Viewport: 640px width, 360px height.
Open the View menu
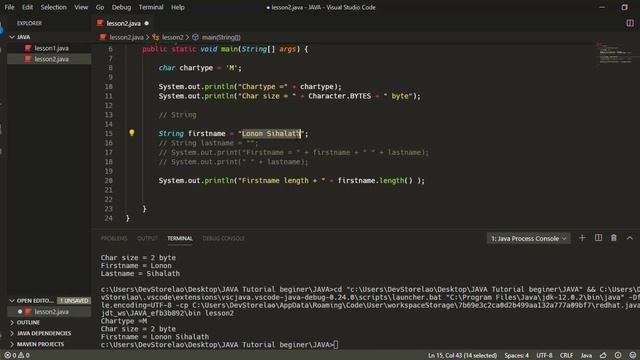[81, 7]
